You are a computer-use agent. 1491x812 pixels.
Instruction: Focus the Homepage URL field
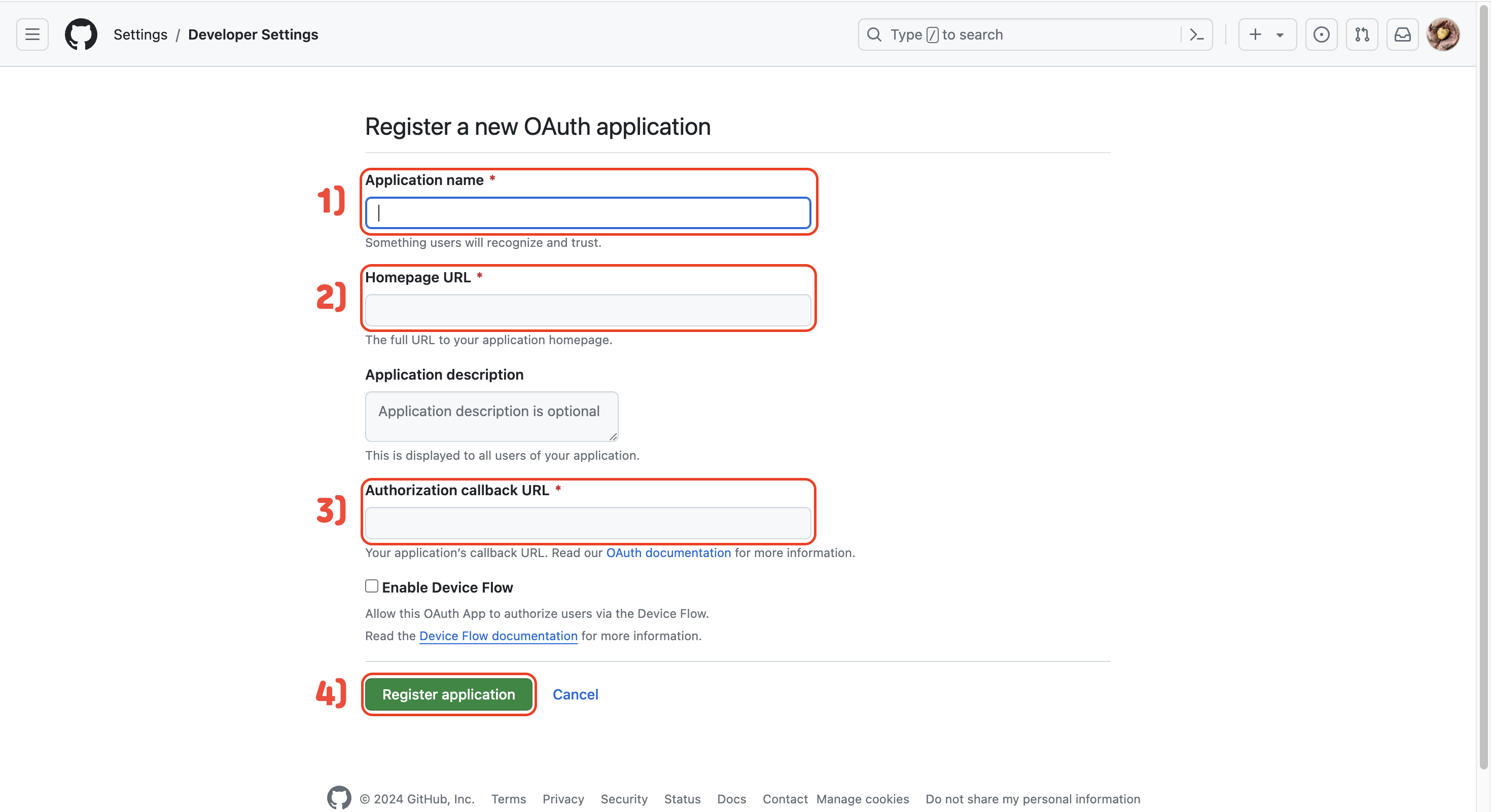point(587,311)
